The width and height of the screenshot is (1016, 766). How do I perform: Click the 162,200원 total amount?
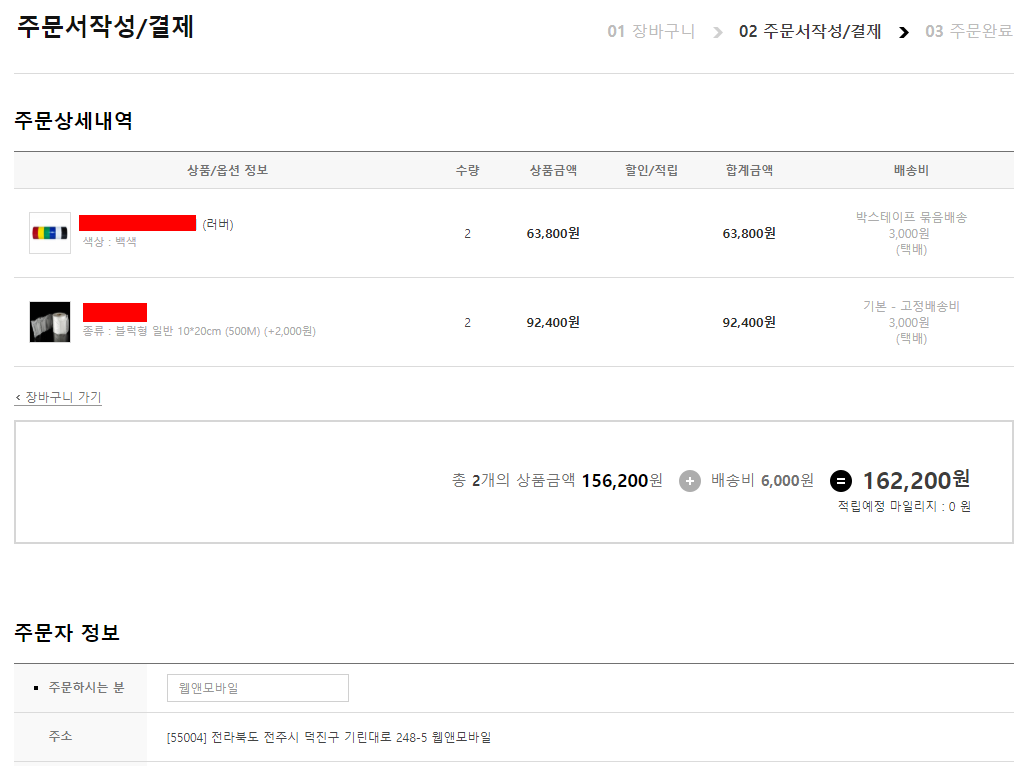coord(915,480)
